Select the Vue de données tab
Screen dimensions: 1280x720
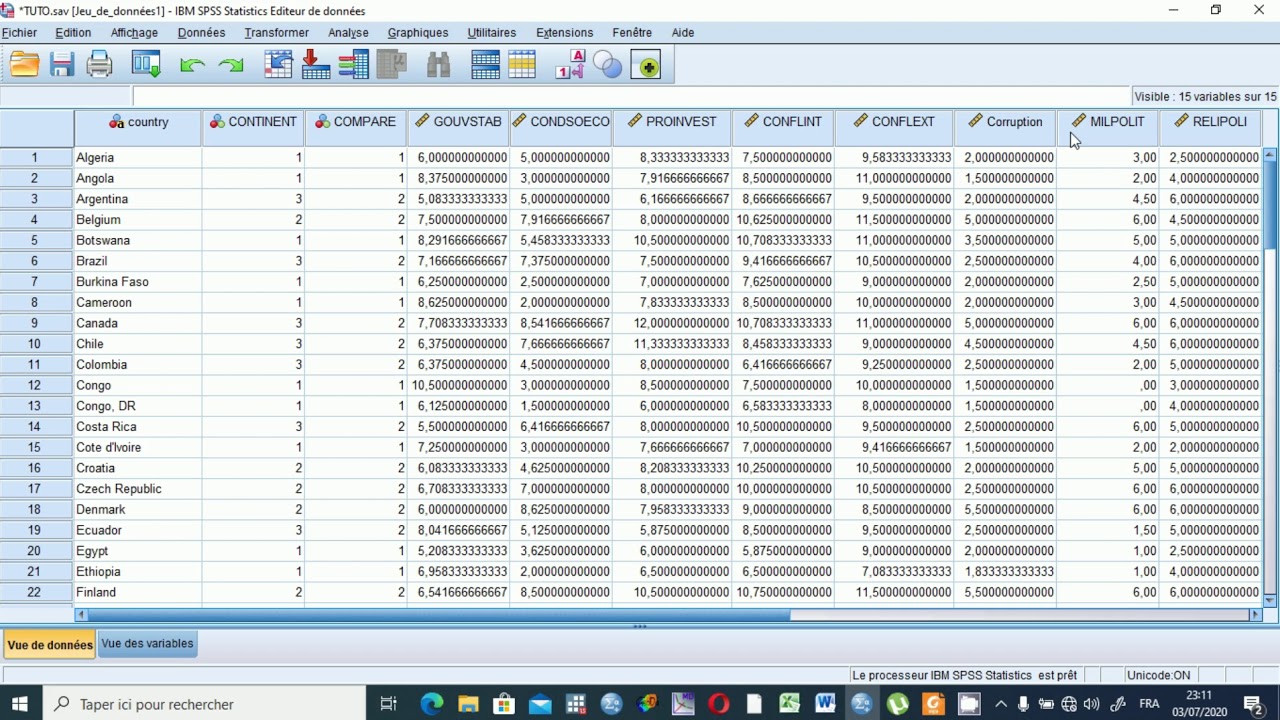coord(50,645)
